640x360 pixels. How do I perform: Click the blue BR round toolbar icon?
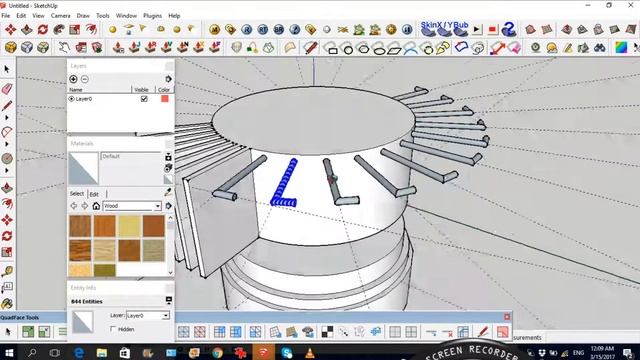[278, 29]
